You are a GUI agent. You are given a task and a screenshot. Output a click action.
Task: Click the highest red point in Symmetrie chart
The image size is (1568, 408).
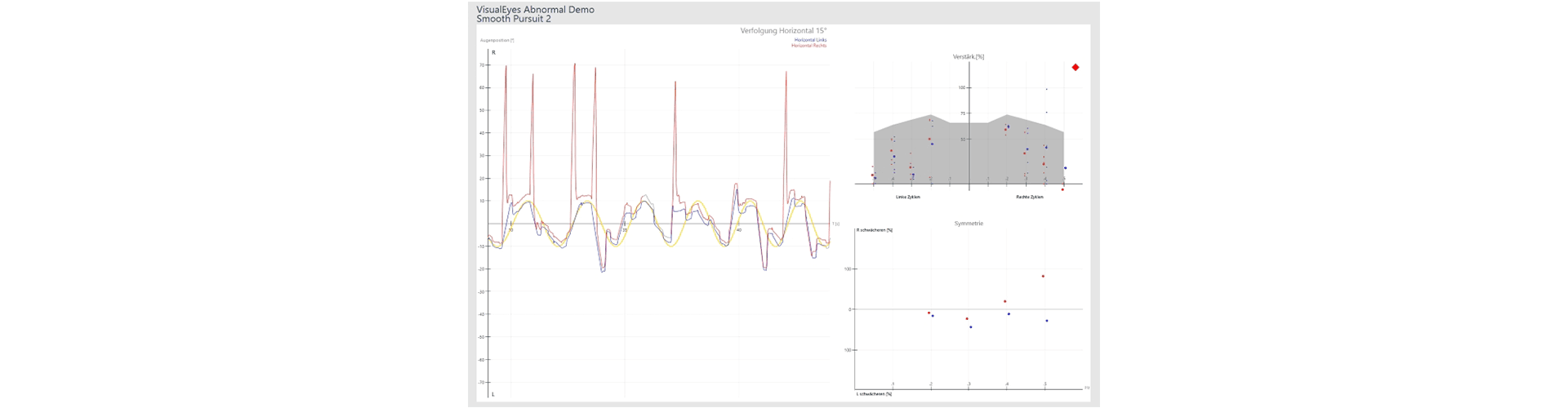tap(1043, 277)
